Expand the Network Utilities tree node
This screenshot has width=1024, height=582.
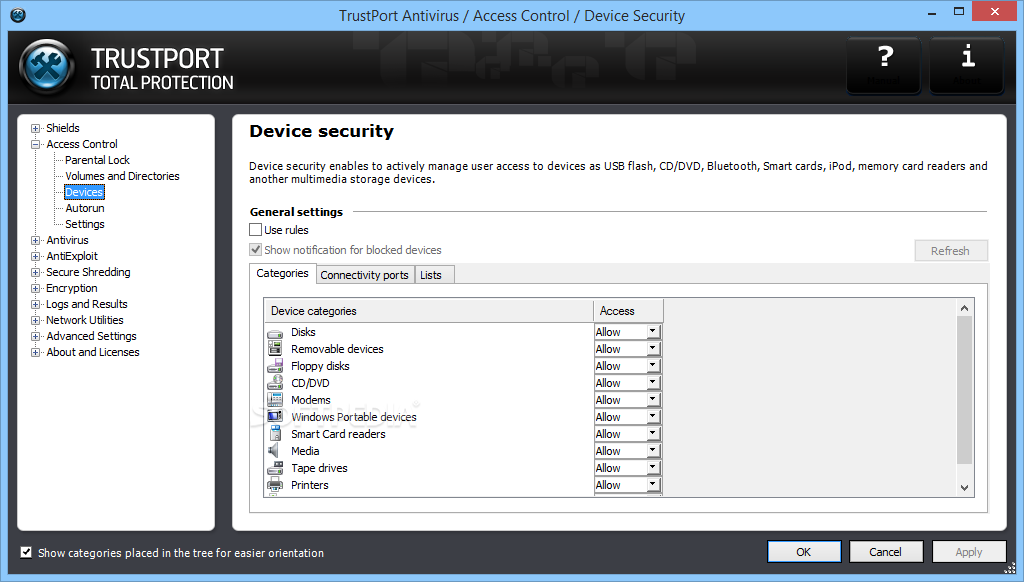click(x=35, y=321)
